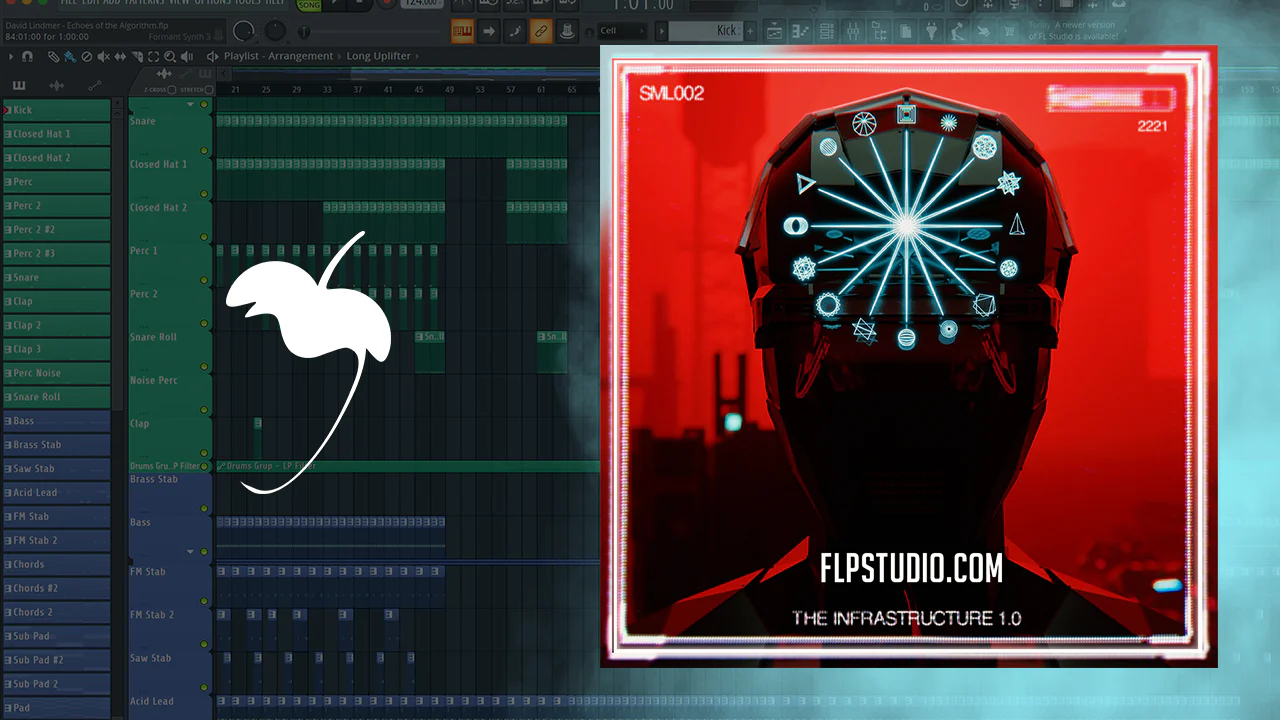Viewport: 1280px width, 720px height.
Task: Toggle the orange link button in the top toolbar
Action: click(x=540, y=31)
